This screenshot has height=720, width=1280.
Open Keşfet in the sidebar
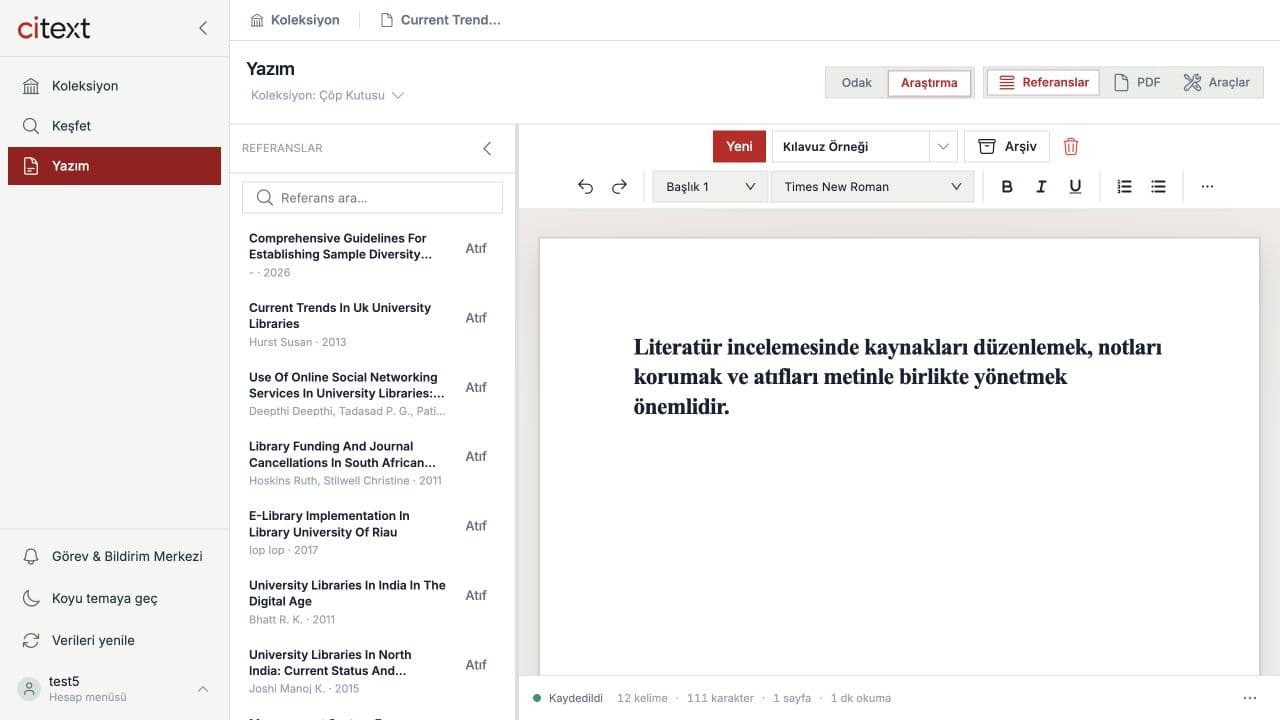[114, 126]
